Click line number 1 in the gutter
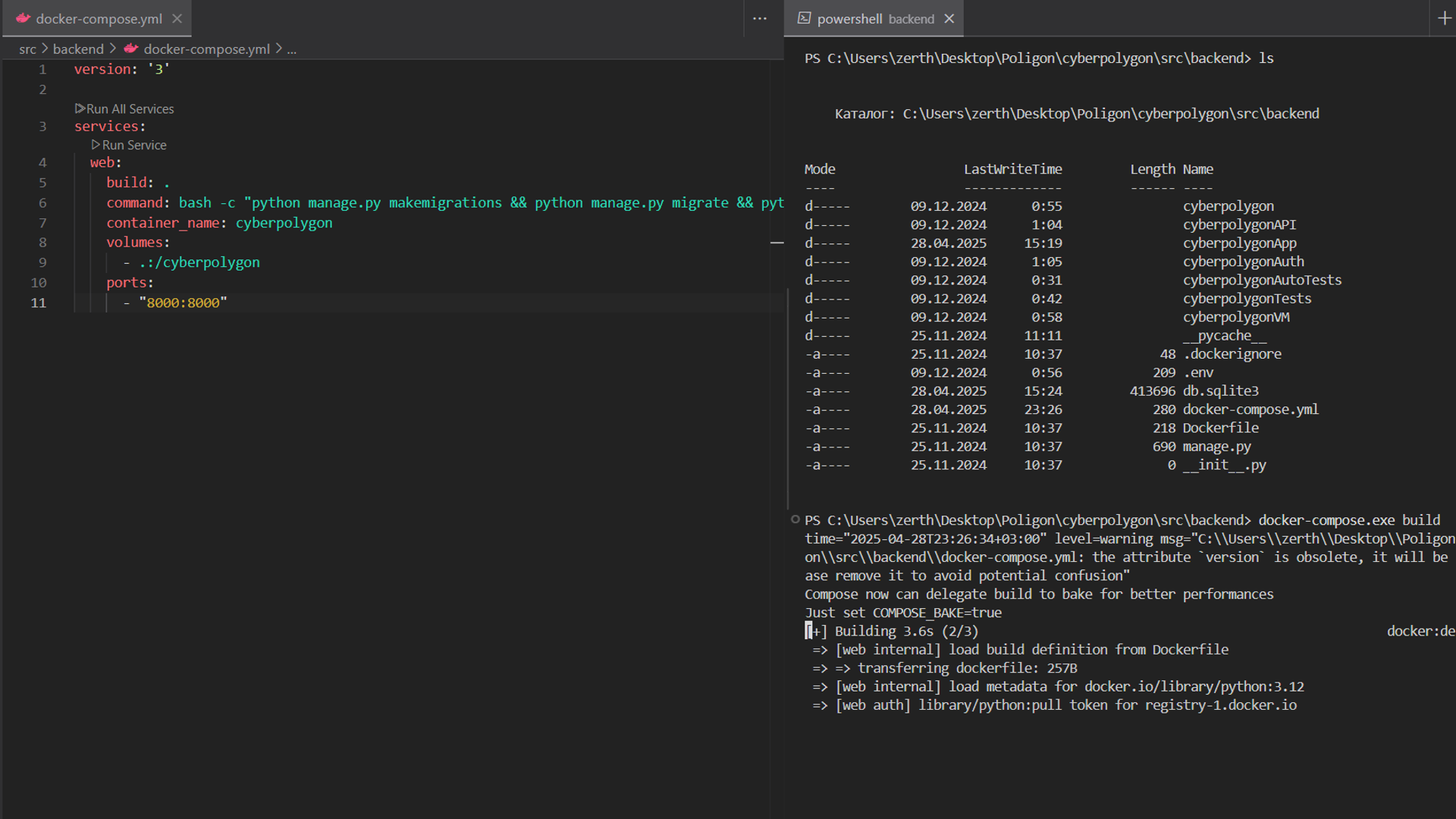The image size is (1456, 819). 42,69
